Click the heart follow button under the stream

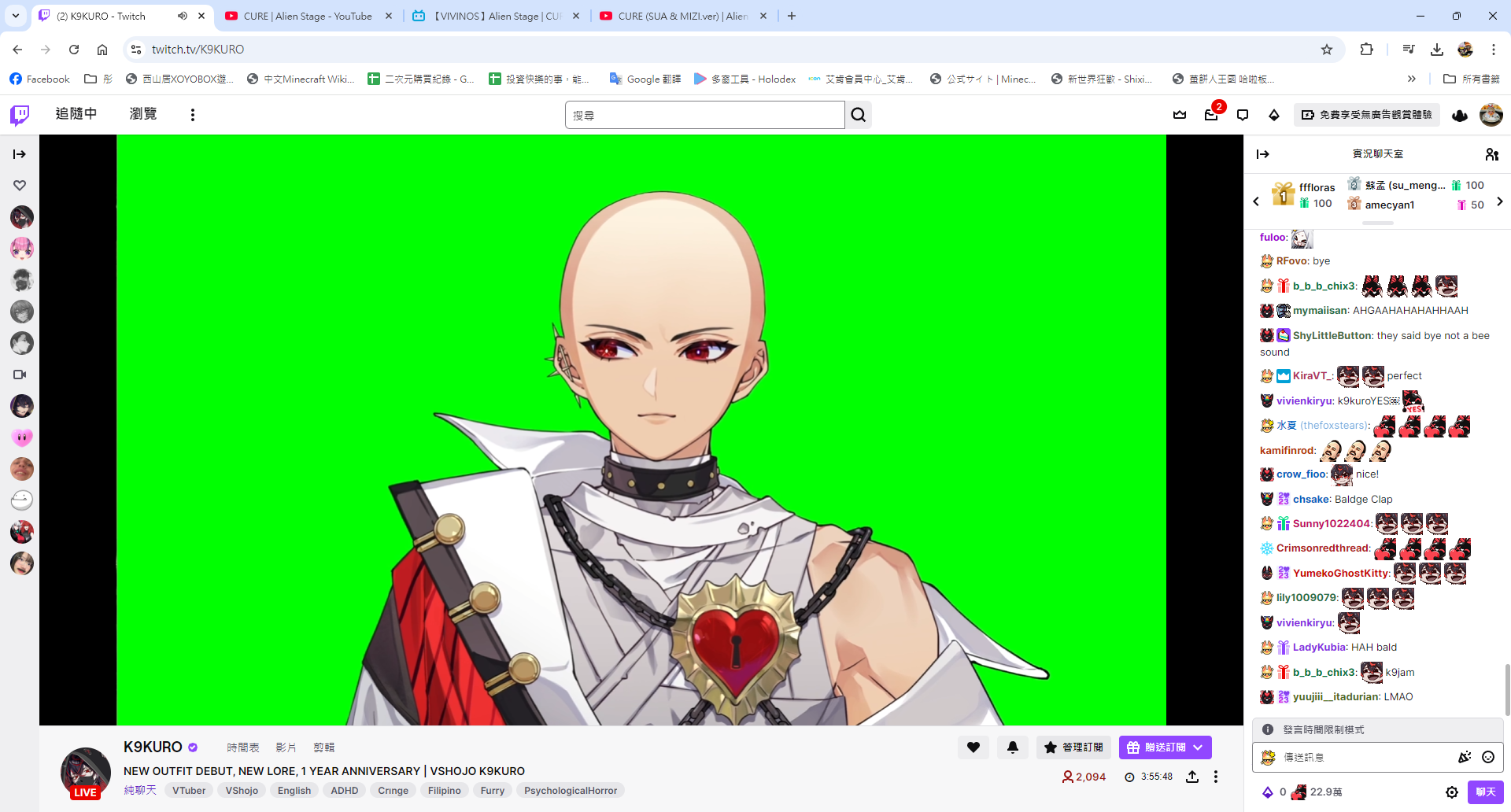[x=973, y=747]
